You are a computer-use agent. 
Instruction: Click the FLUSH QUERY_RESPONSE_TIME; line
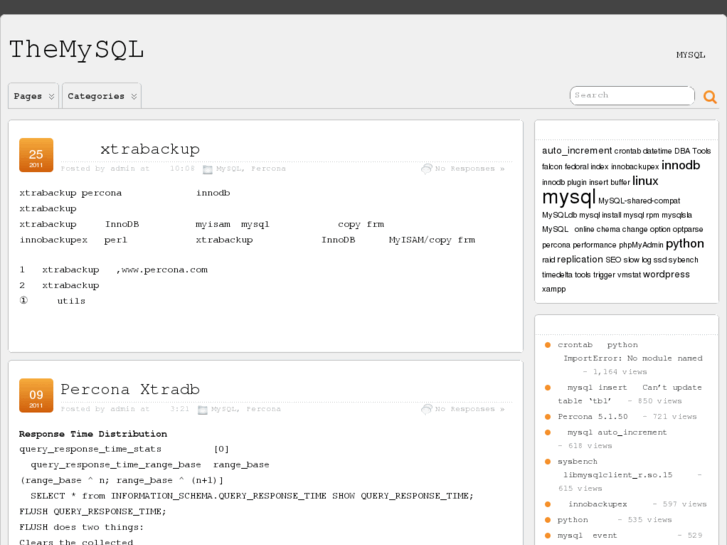93,512
